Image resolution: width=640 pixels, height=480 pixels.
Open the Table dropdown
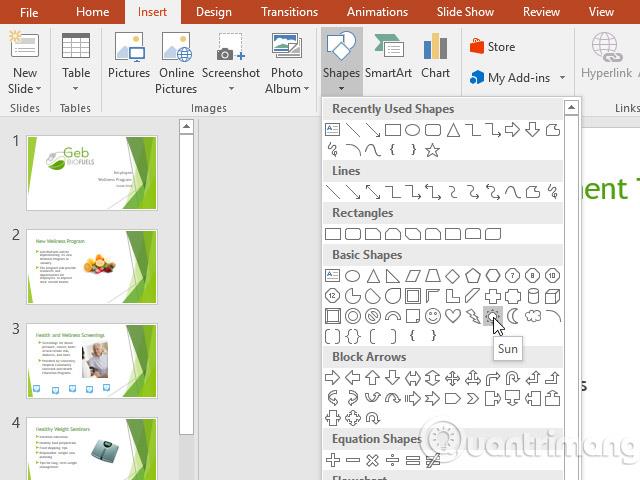(x=76, y=89)
